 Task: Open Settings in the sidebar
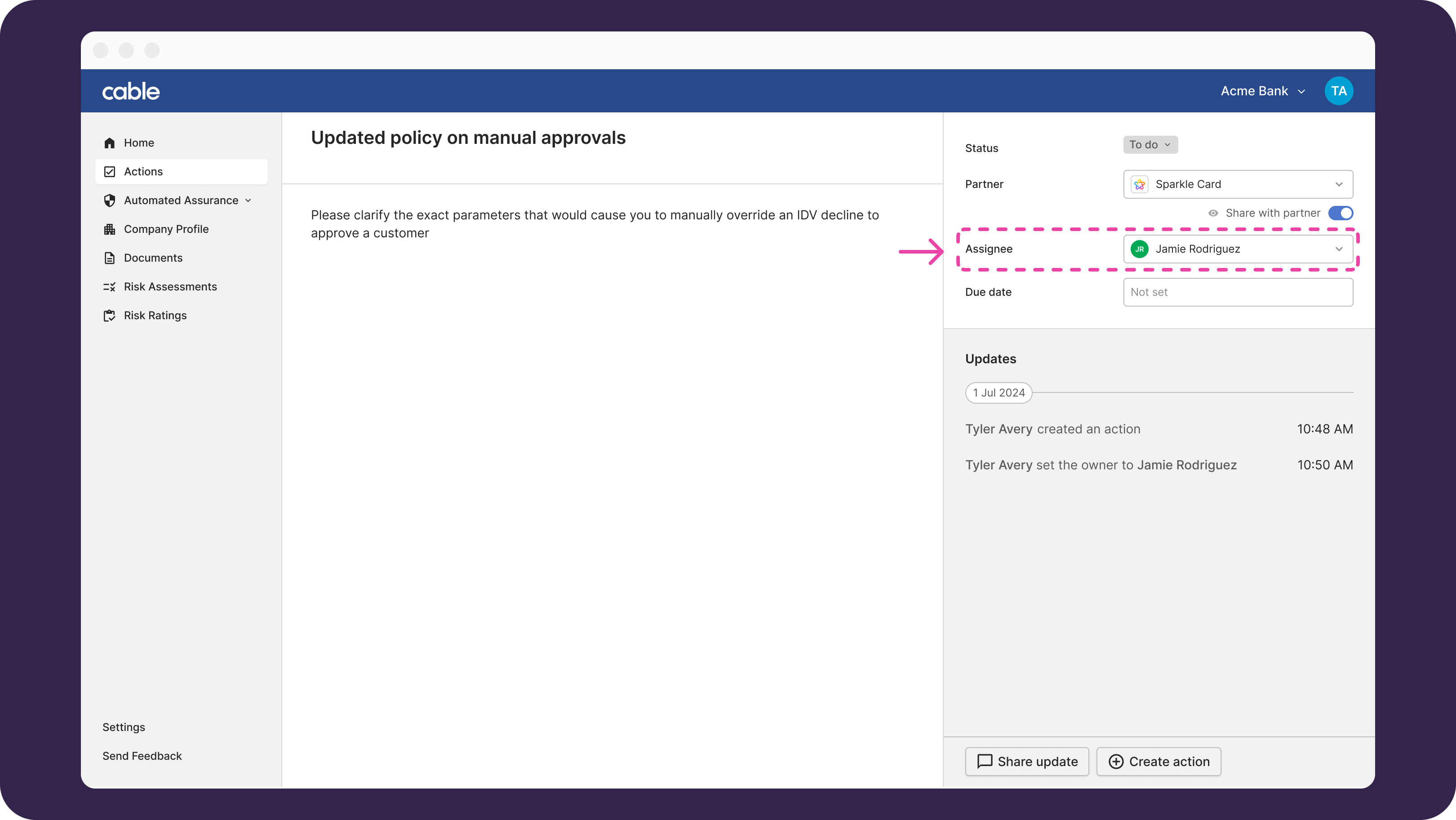point(124,727)
